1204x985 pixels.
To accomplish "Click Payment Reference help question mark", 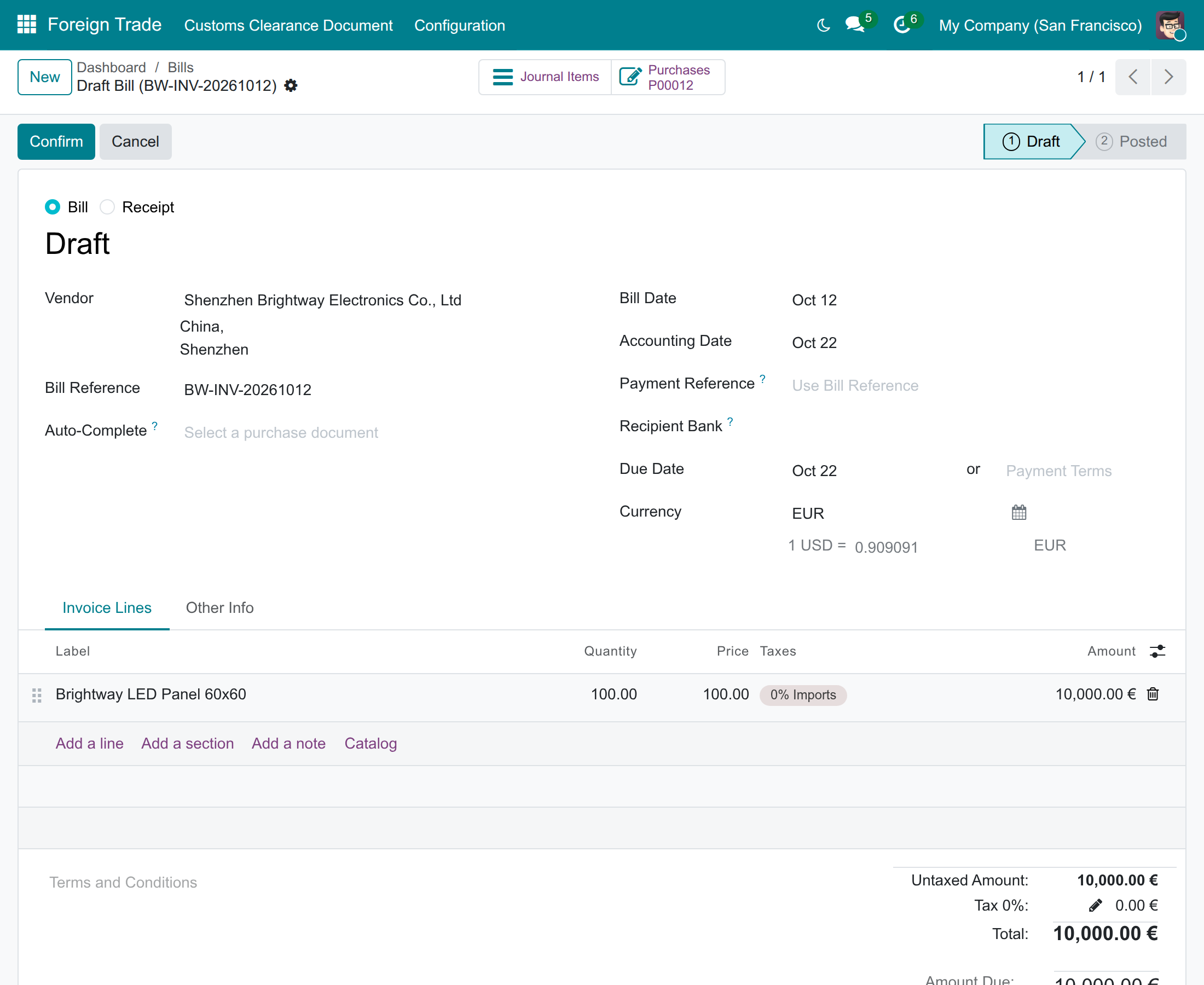I will point(762,379).
